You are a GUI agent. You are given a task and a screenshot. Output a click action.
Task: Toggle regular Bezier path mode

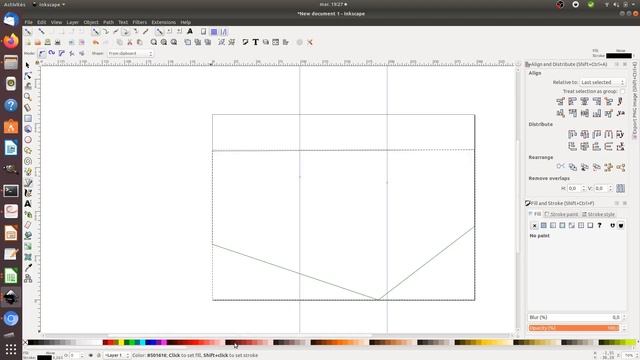42,53
